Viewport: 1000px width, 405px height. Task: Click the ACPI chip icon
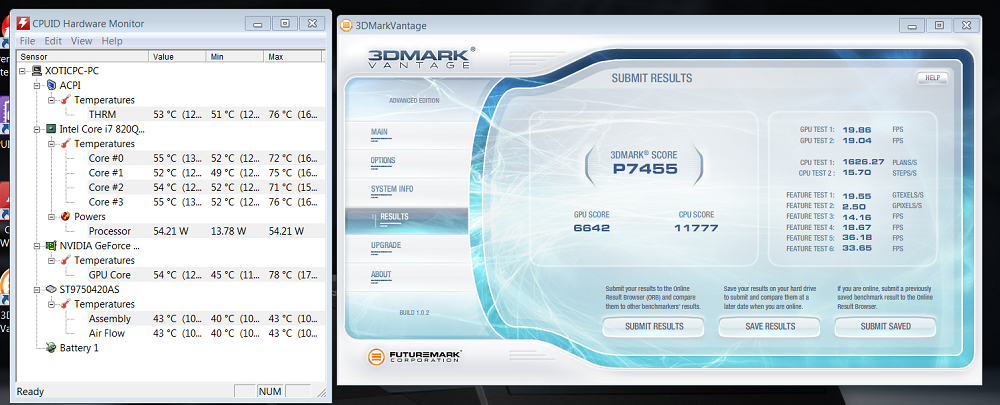pos(52,85)
